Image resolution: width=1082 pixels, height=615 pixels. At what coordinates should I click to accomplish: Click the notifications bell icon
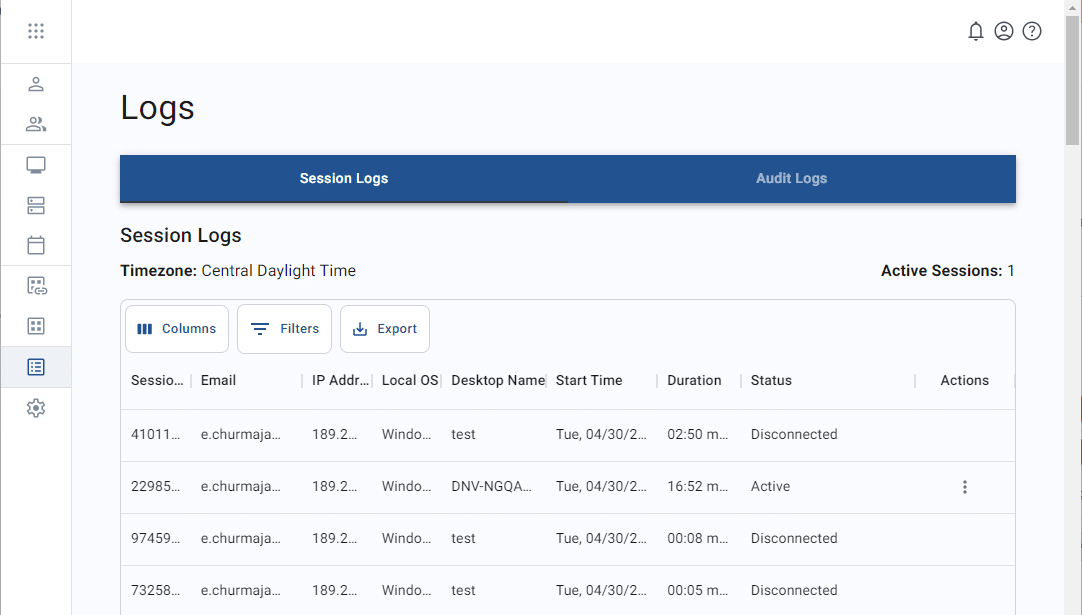pyautogui.click(x=976, y=31)
